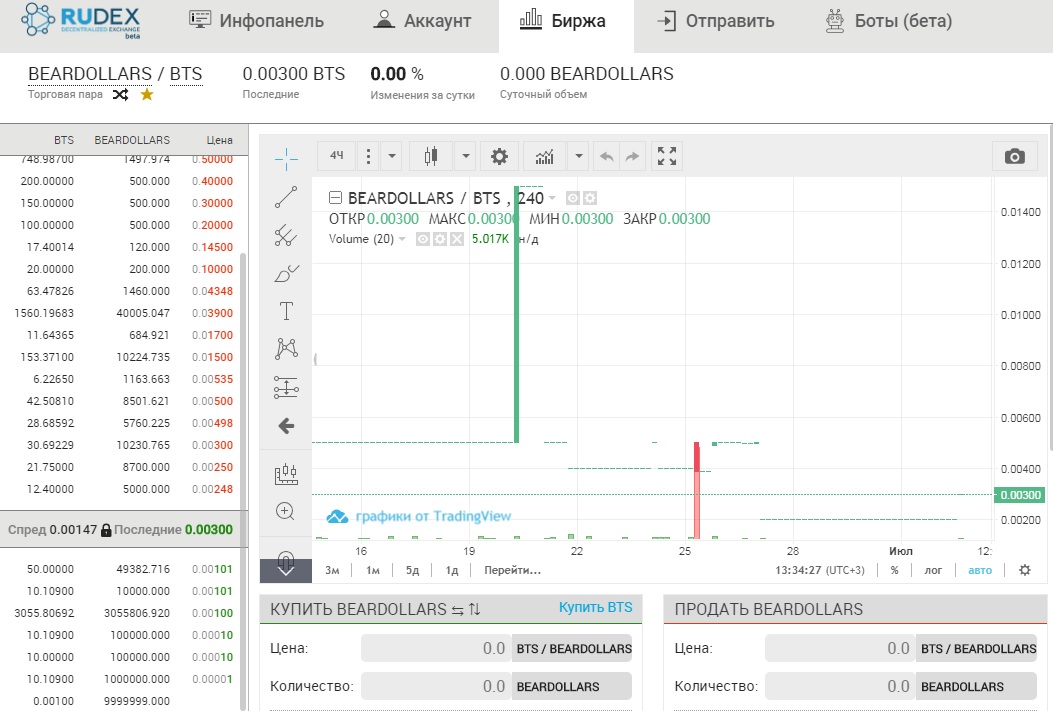Toggle percent scale button
This screenshot has width=1053, height=711.
coord(895,570)
